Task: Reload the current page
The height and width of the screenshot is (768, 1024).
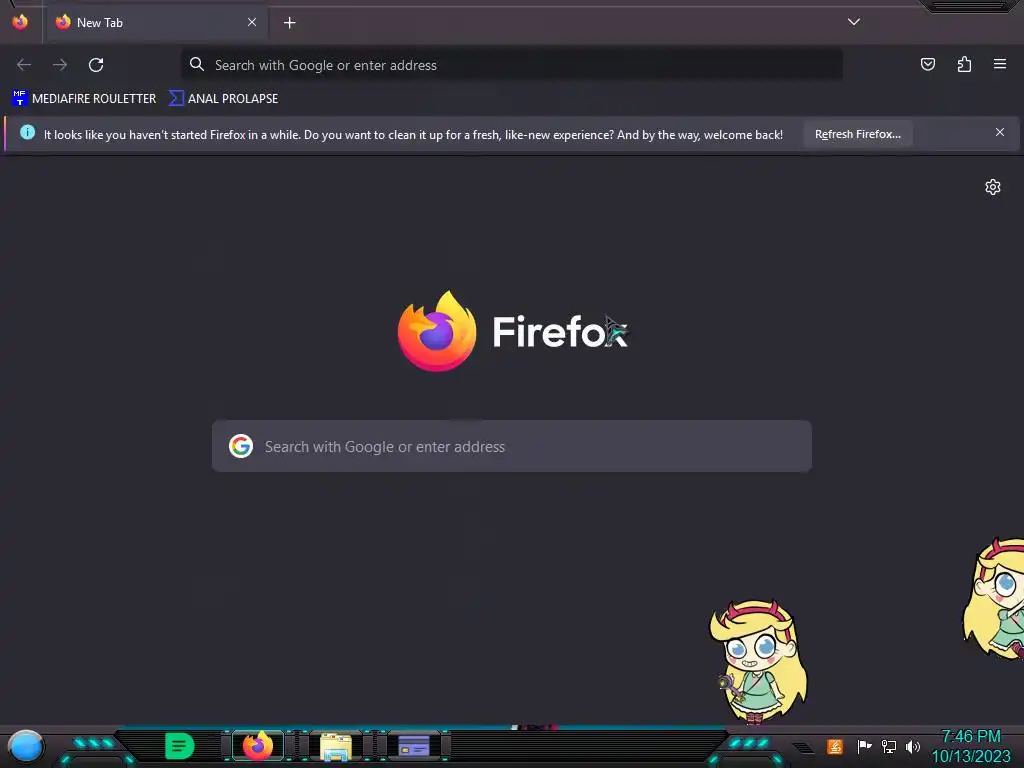Action: [96, 65]
